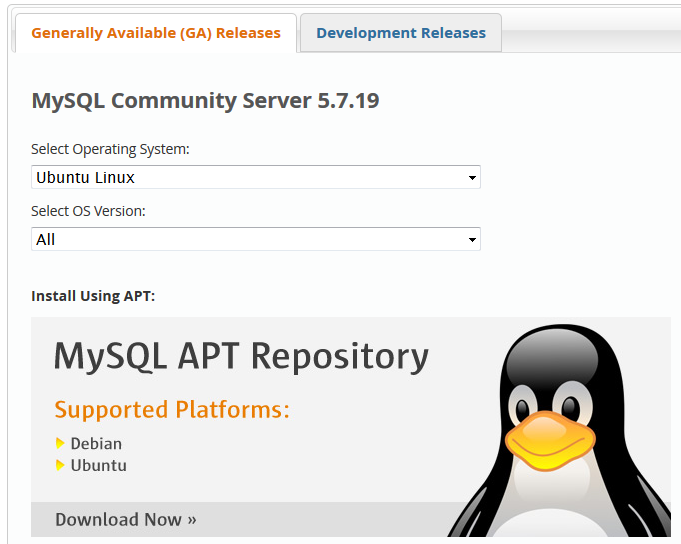The image size is (681, 544).
Task: Open the Development Releases tab
Action: [x=401, y=33]
